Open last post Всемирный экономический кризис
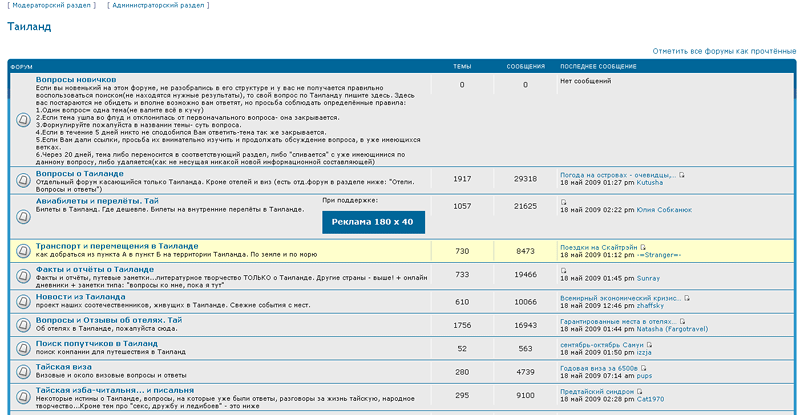Image resolution: width=800 pixels, height=415 pixels. click(x=620, y=298)
